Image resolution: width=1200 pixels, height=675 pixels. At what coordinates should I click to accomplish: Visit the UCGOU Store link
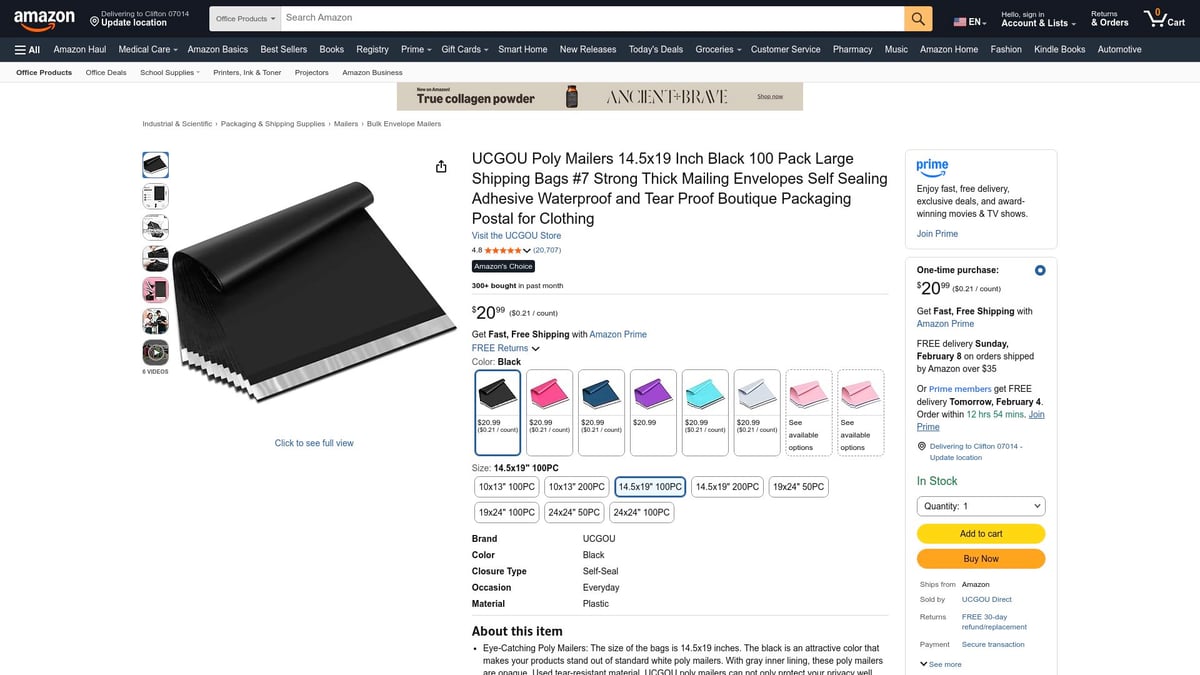[517, 235]
